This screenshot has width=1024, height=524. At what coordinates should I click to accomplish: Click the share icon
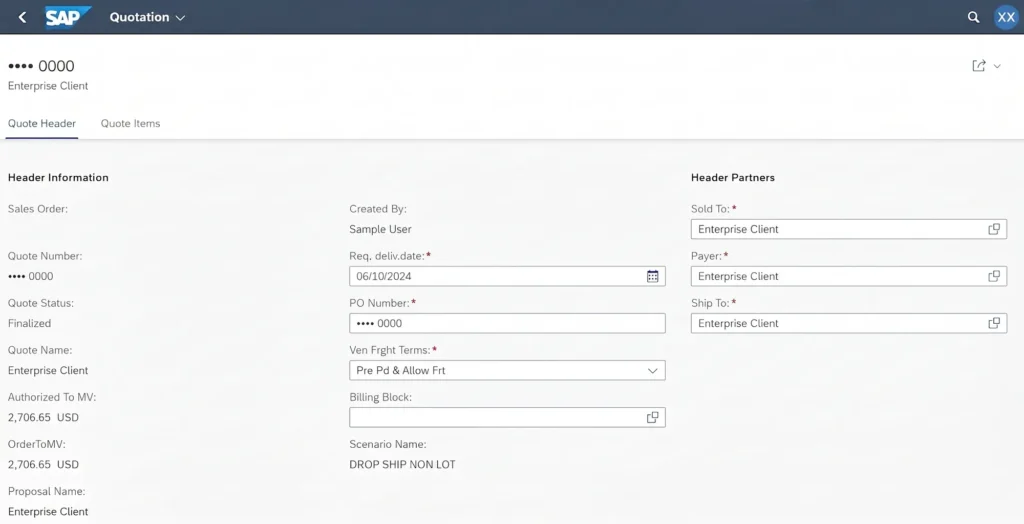[978, 65]
